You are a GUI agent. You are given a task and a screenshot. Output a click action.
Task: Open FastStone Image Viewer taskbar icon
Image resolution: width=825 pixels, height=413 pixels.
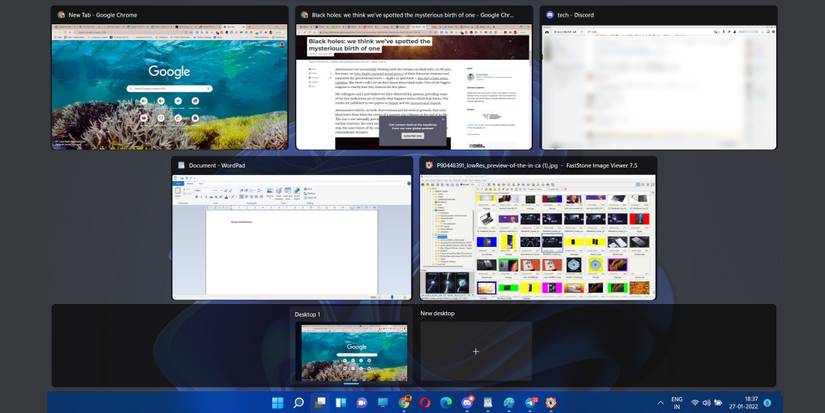point(551,403)
